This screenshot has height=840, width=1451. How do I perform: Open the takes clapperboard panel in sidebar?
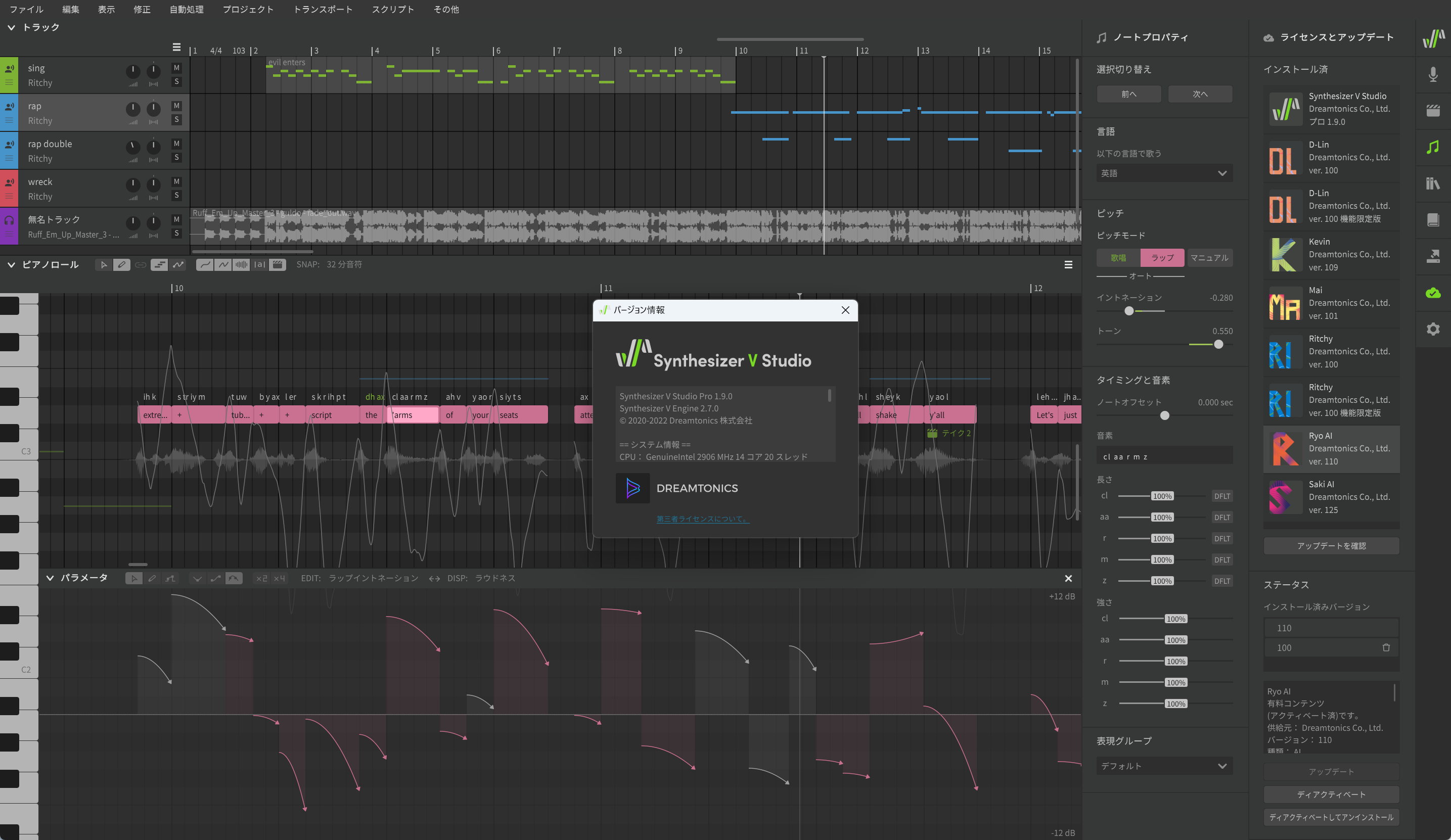coord(1433,111)
